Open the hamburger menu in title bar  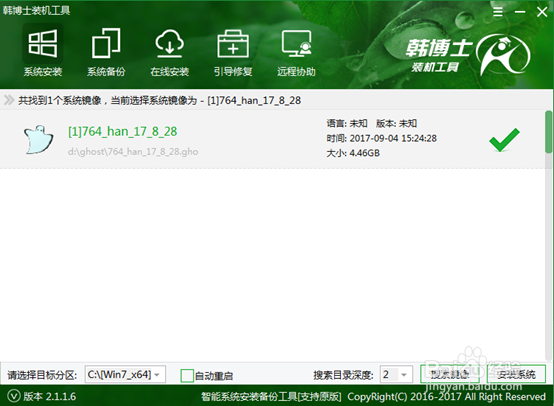point(498,12)
